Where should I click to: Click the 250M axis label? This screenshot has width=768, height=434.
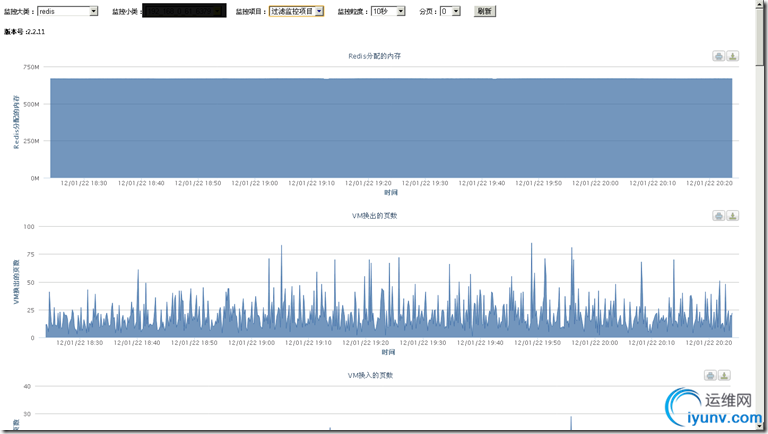click(31, 141)
